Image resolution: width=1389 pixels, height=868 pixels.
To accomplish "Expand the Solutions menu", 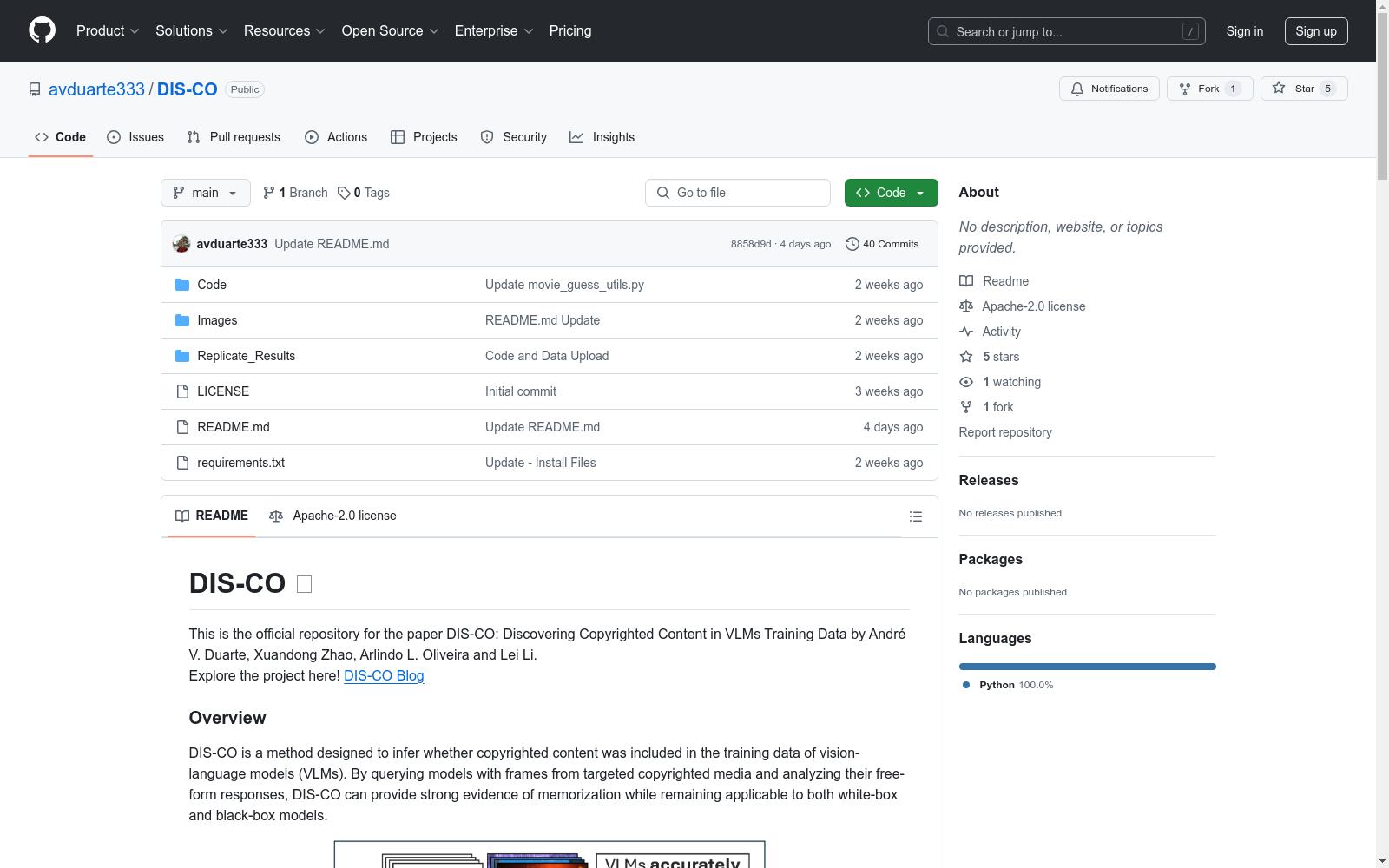I will 192,30.
